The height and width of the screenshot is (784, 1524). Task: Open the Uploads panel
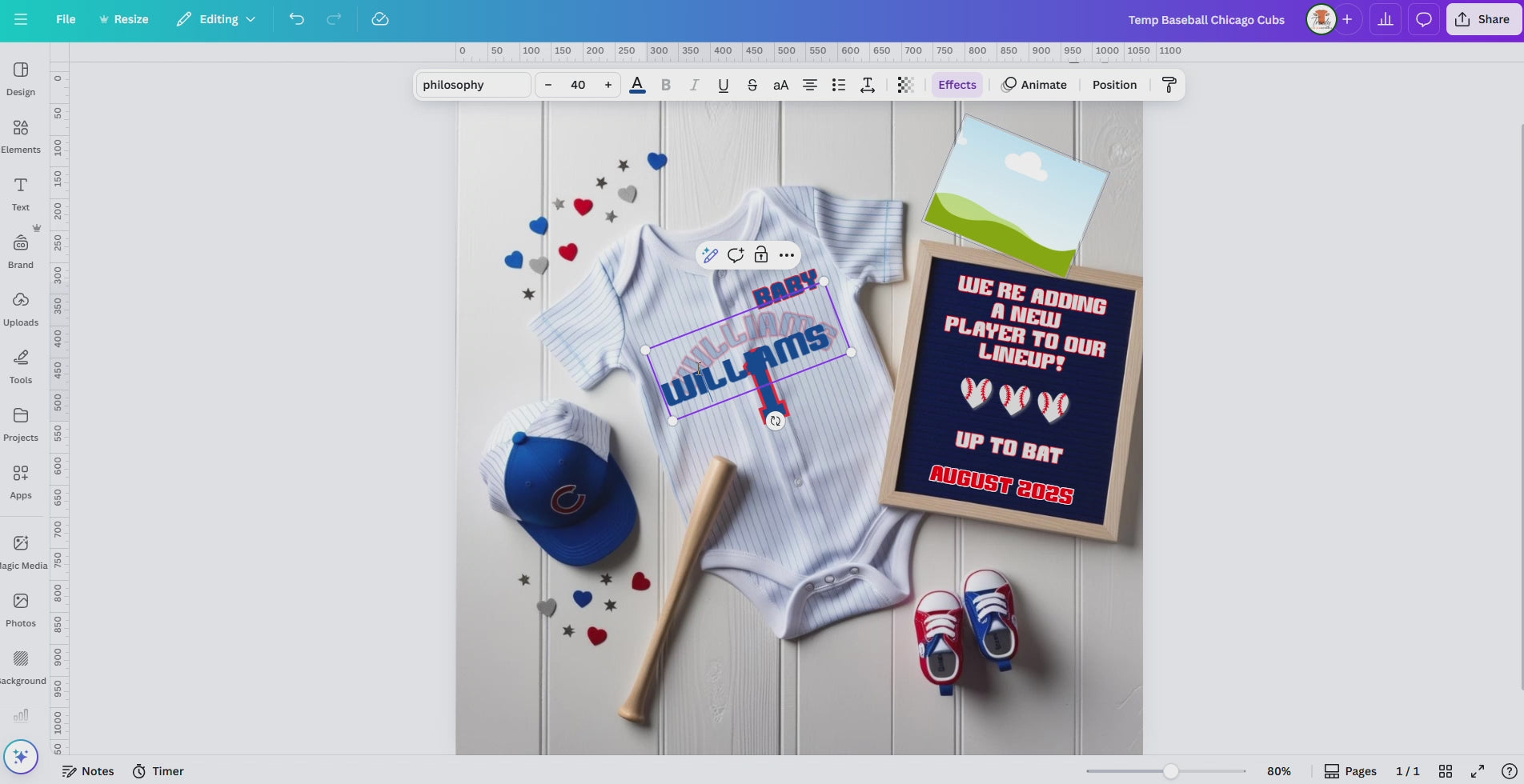click(21, 309)
